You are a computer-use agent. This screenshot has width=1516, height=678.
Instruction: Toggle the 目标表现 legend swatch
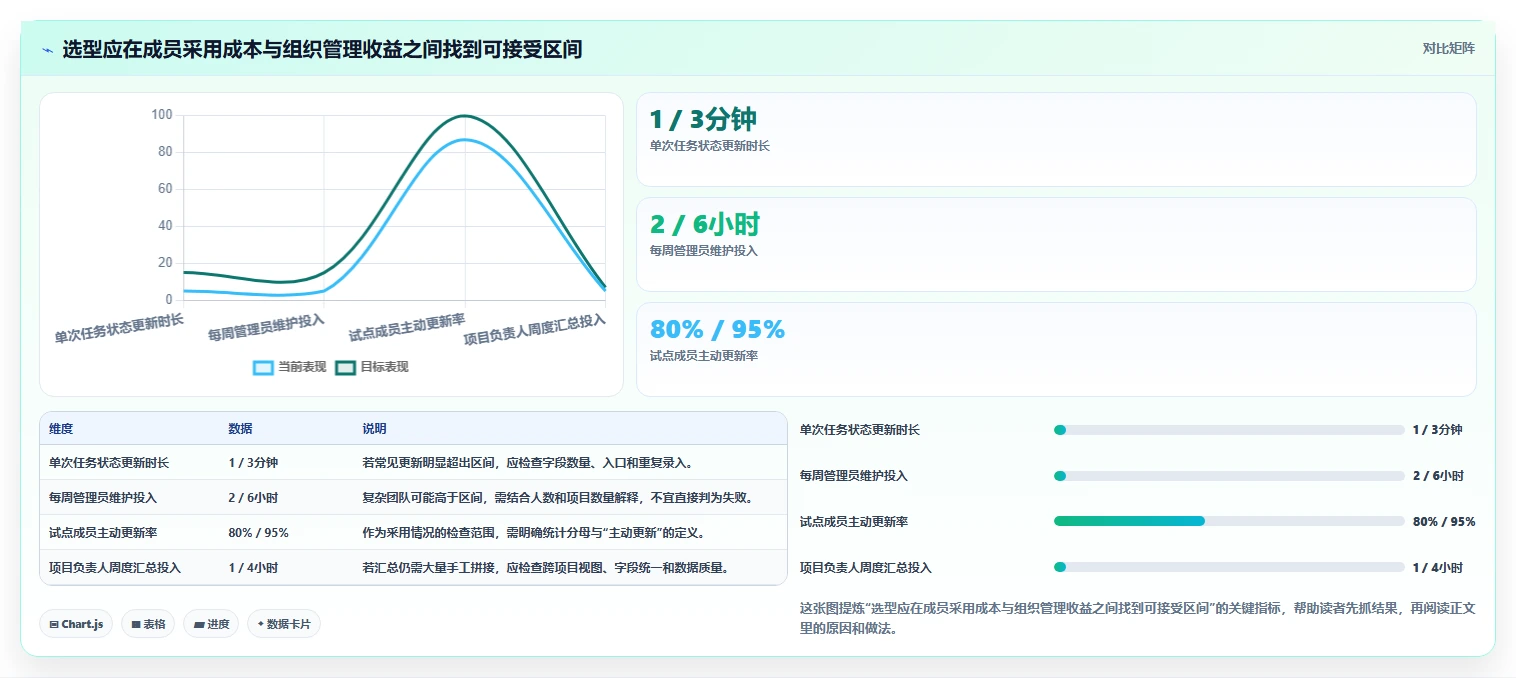tap(345, 367)
